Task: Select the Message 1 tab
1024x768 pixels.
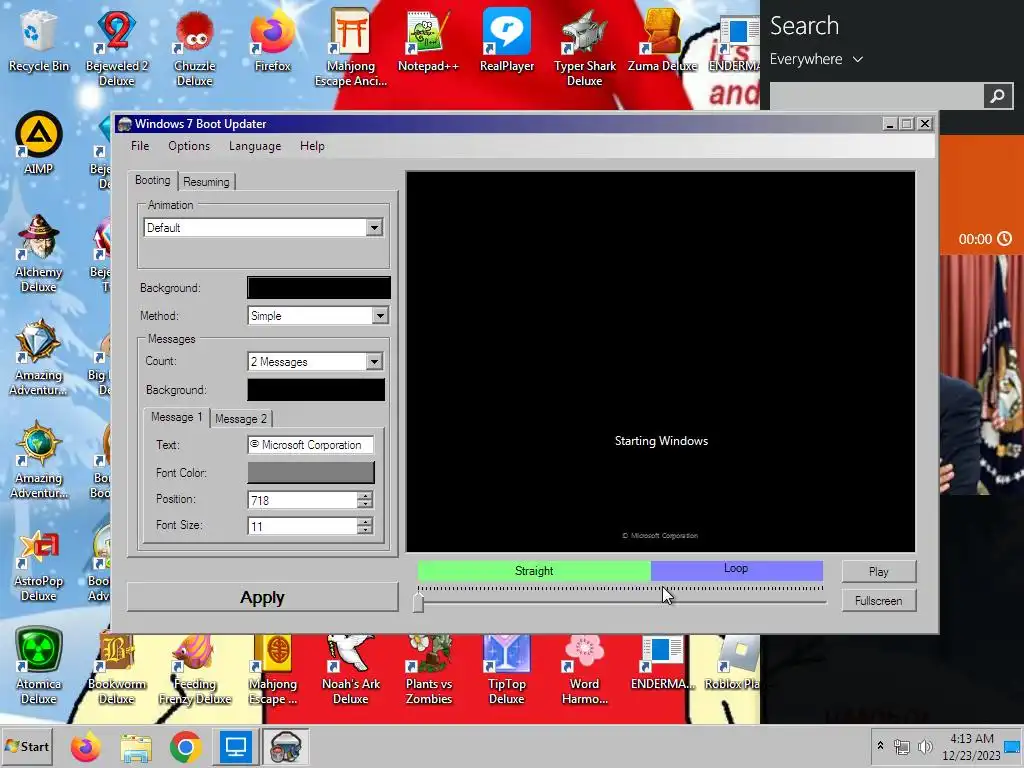Action: pyautogui.click(x=176, y=417)
